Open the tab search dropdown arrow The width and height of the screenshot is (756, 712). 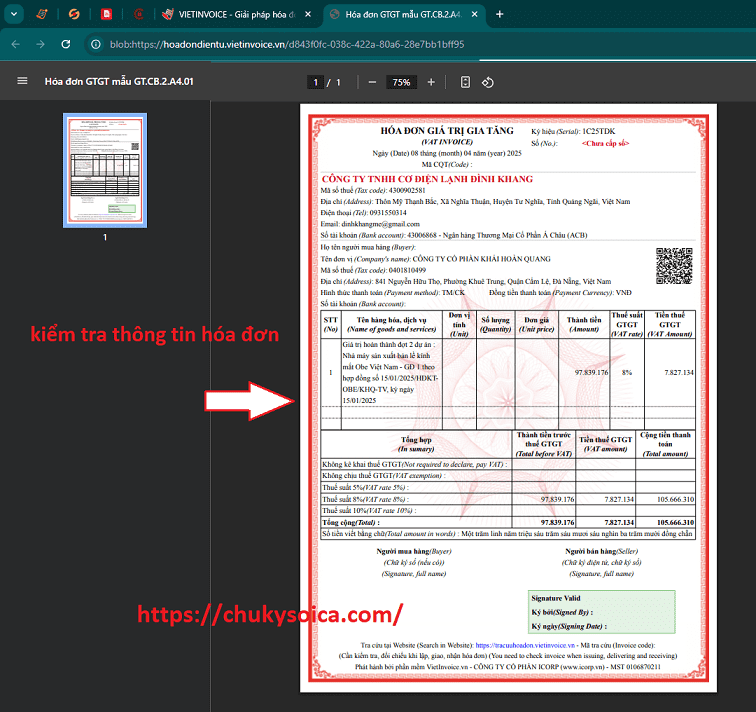pyautogui.click(x=14, y=14)
